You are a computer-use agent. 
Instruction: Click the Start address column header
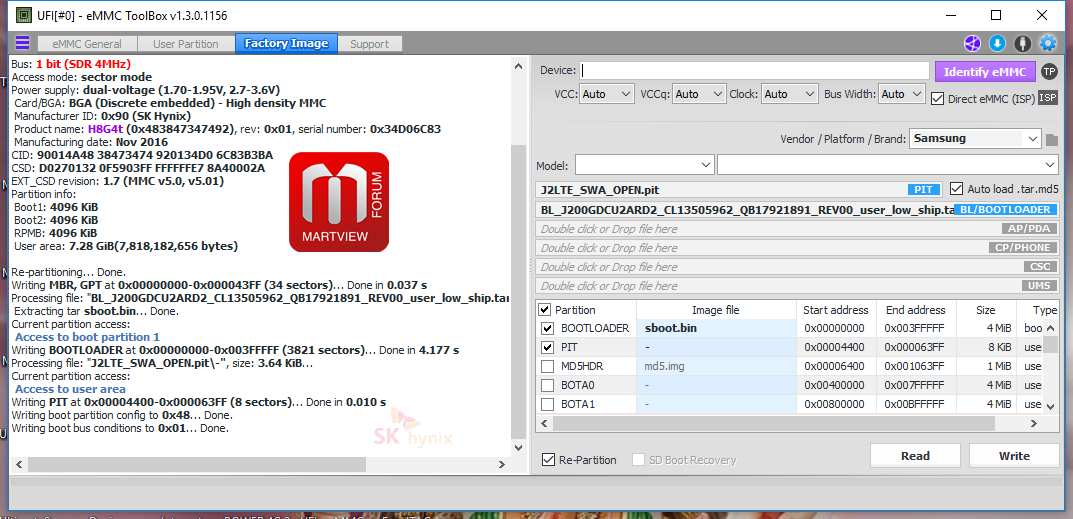836,310
